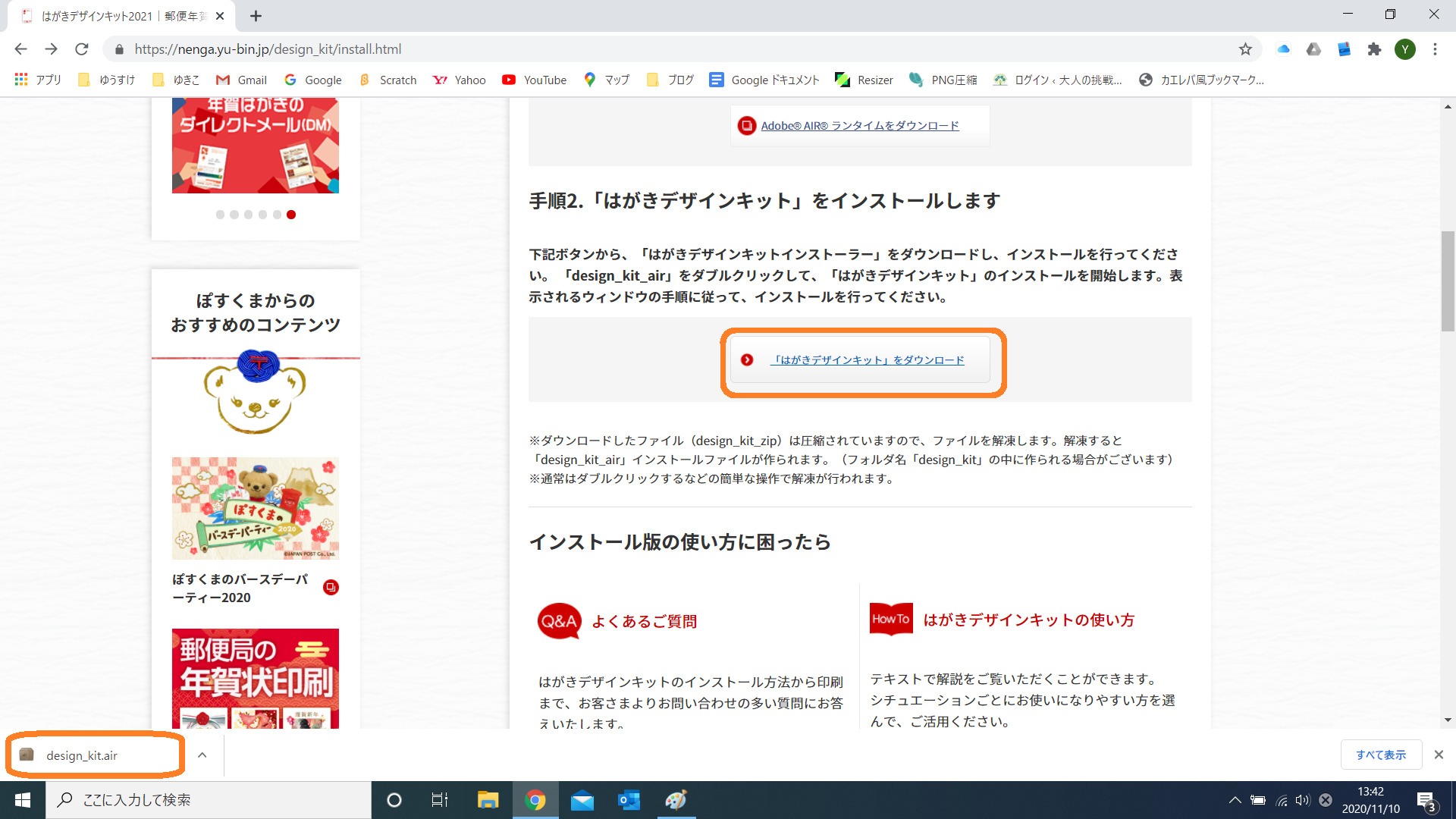Image resolution: width=1456 pixels, height=819 pixels.
Task: Show hidden system tray icons
Action: click(x=1235, y=800)
